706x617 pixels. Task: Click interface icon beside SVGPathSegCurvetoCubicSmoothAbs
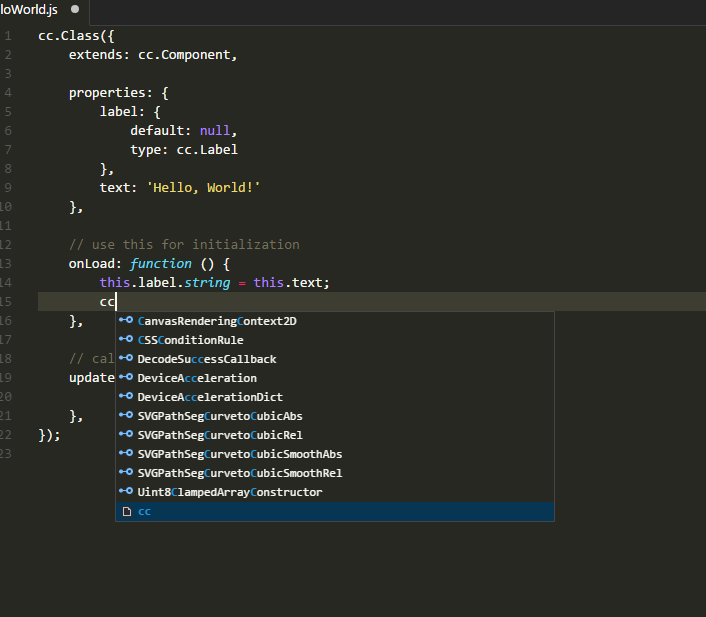point(126,453)
